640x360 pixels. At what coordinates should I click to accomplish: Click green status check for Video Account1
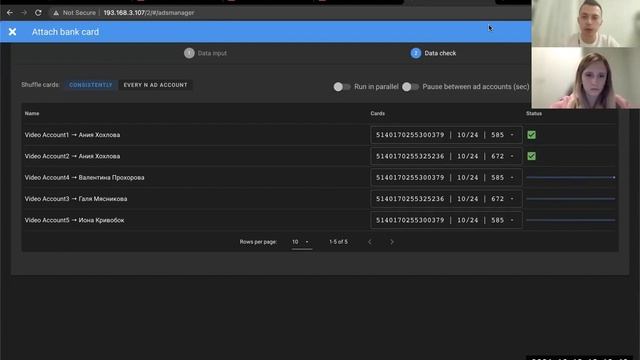[531, 135]
